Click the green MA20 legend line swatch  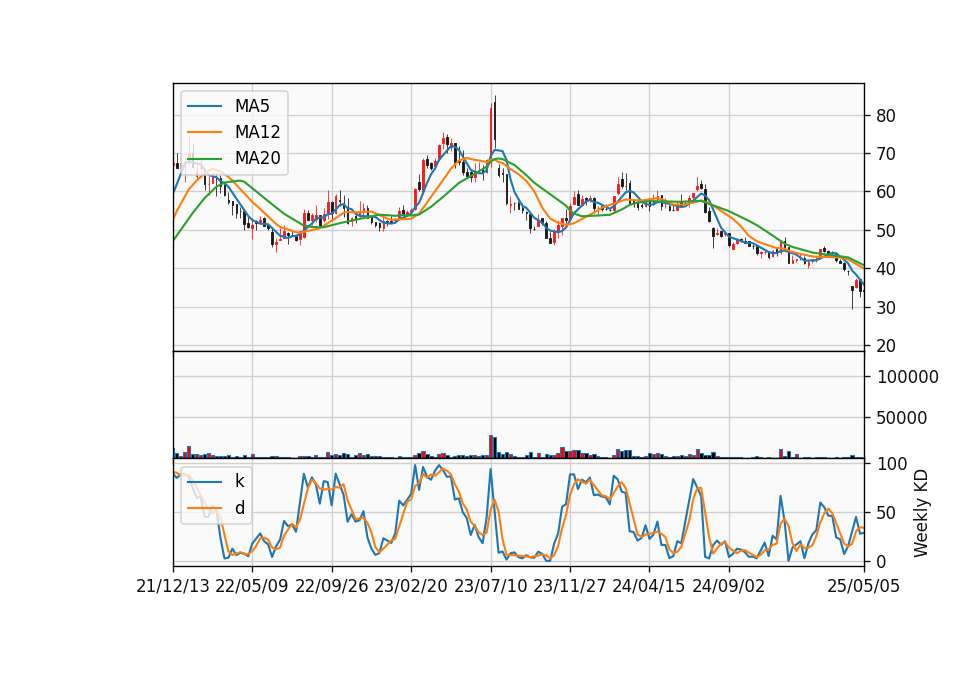click(204, 158)
